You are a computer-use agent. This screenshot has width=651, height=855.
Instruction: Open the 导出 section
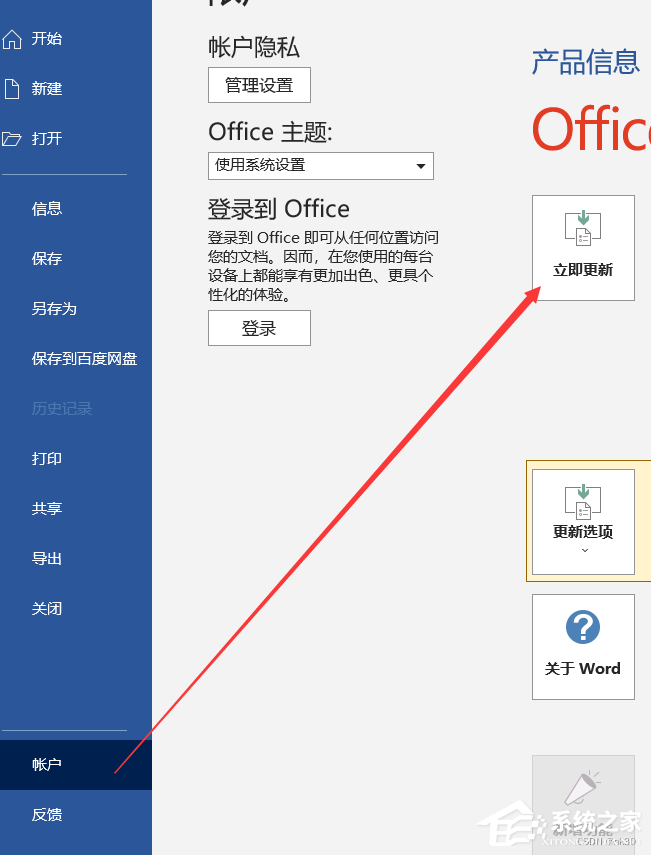click(x=76, y=559)
